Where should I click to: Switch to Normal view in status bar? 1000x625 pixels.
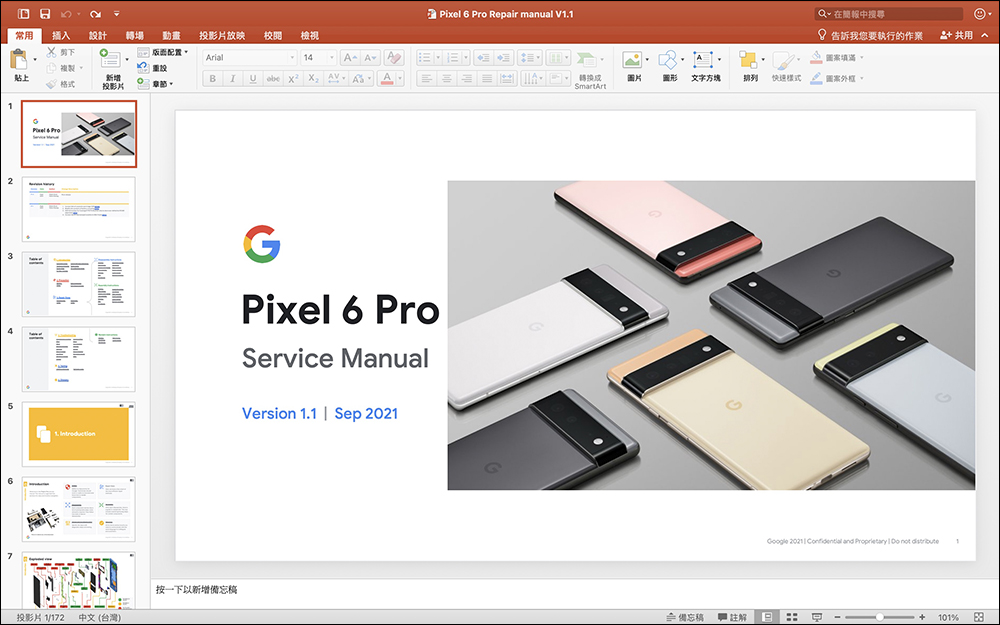(x=767, y=617)
